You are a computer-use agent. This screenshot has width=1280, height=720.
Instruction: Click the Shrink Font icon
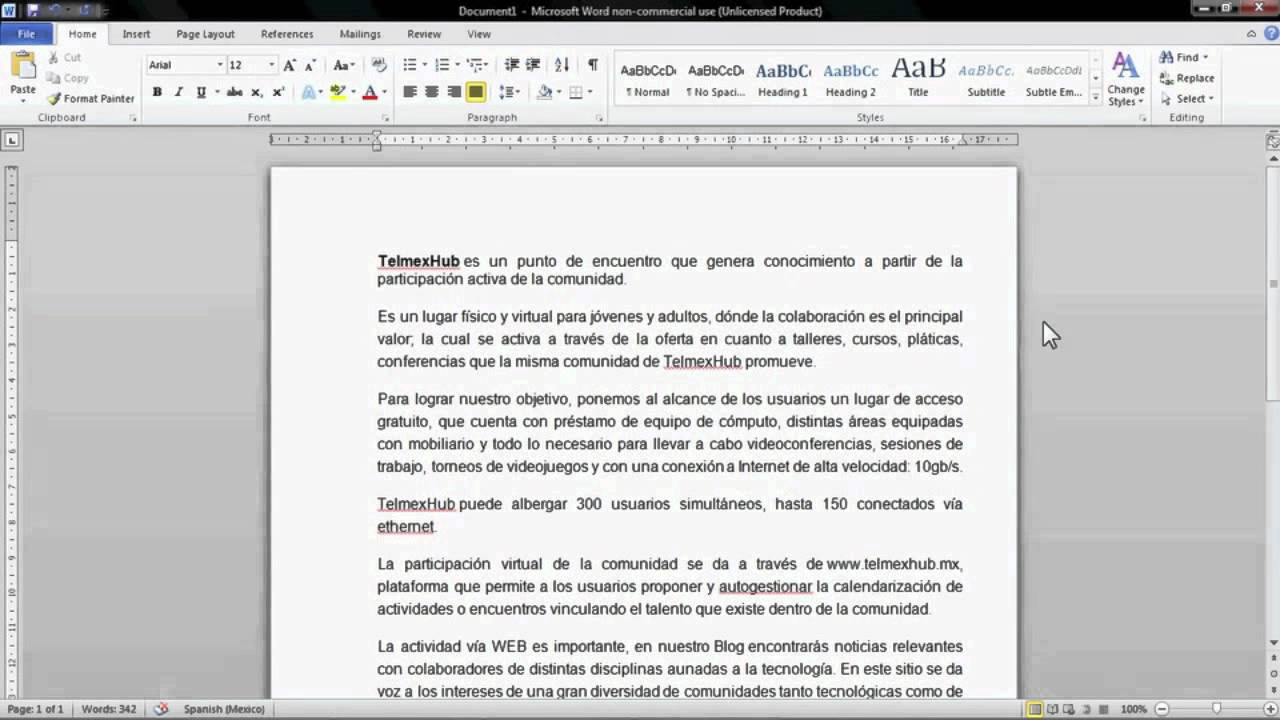click(311, 65)
